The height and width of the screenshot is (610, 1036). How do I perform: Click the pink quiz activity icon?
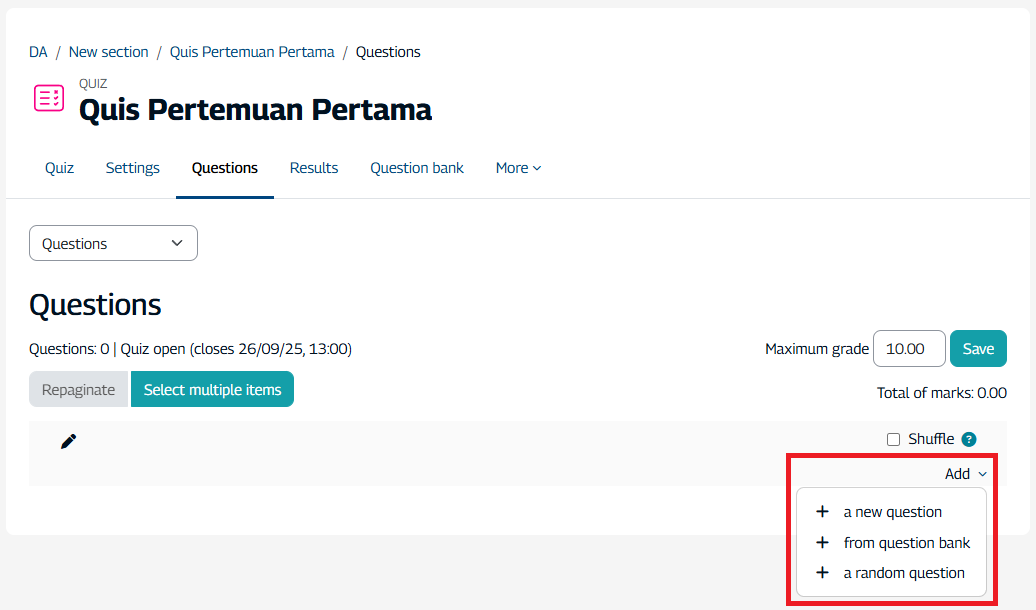[x=49, y=98]
